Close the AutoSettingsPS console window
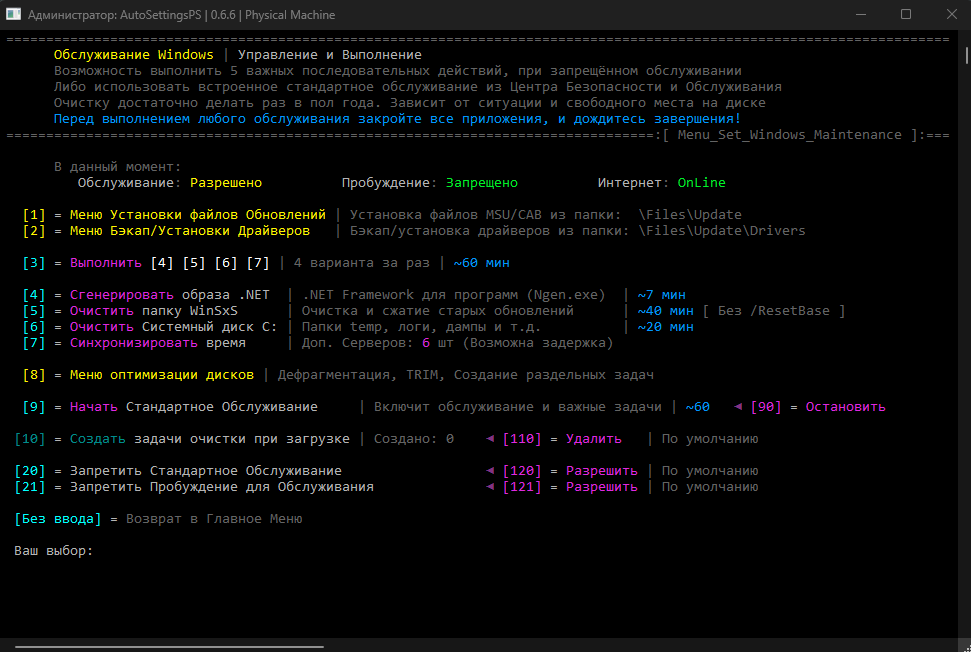The width and height of the screenshot is (971, 652). [x=950, y=15]
